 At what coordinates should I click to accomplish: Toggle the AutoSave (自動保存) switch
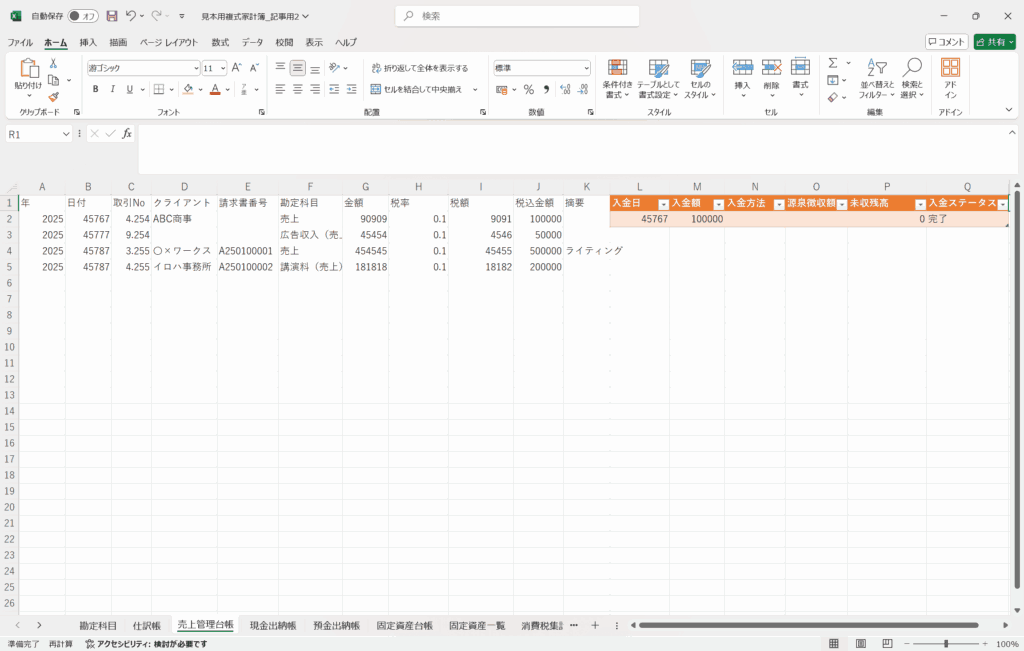83,16
